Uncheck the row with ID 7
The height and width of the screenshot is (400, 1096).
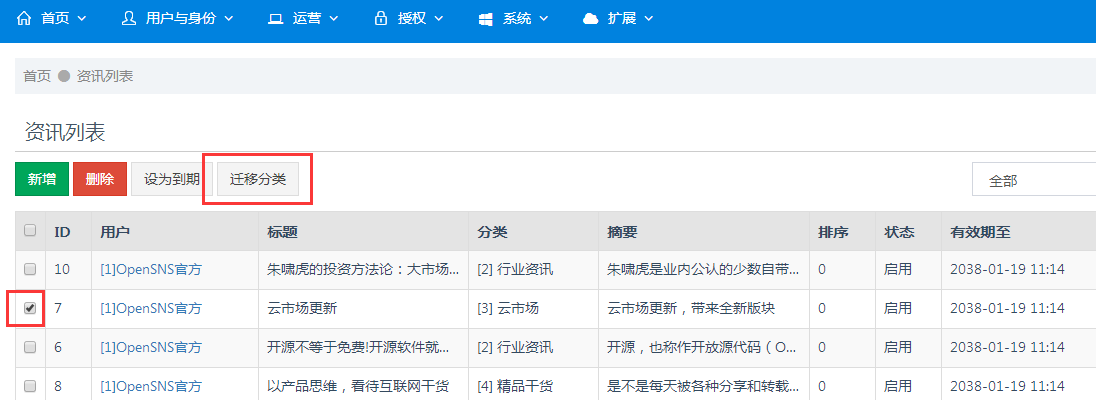(x=30, y=308)
